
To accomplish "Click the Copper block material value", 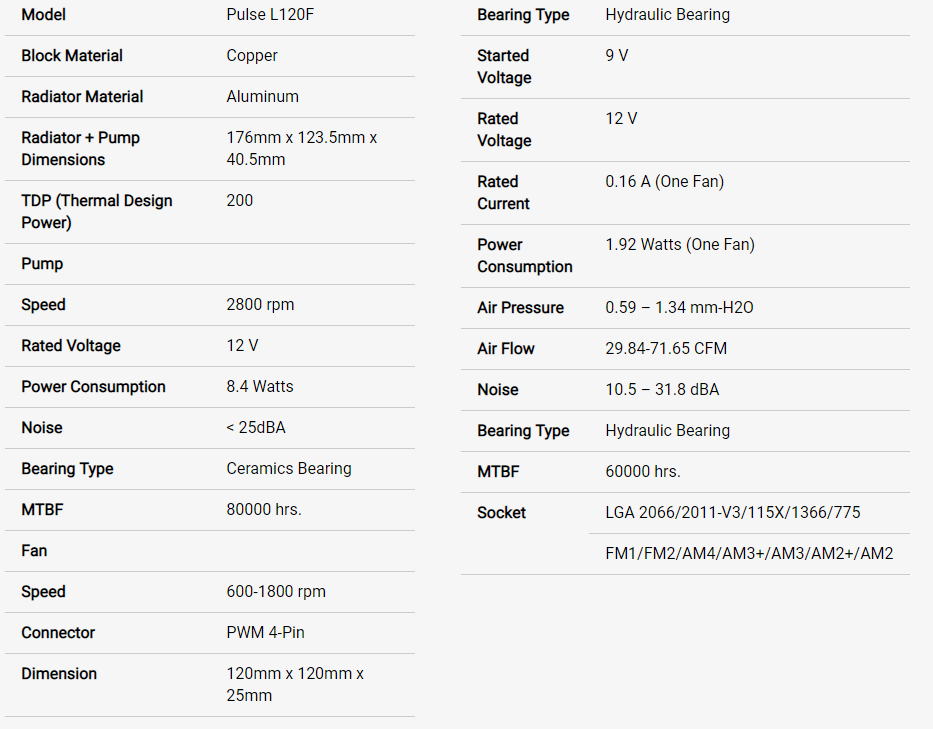I will (252, 56).
